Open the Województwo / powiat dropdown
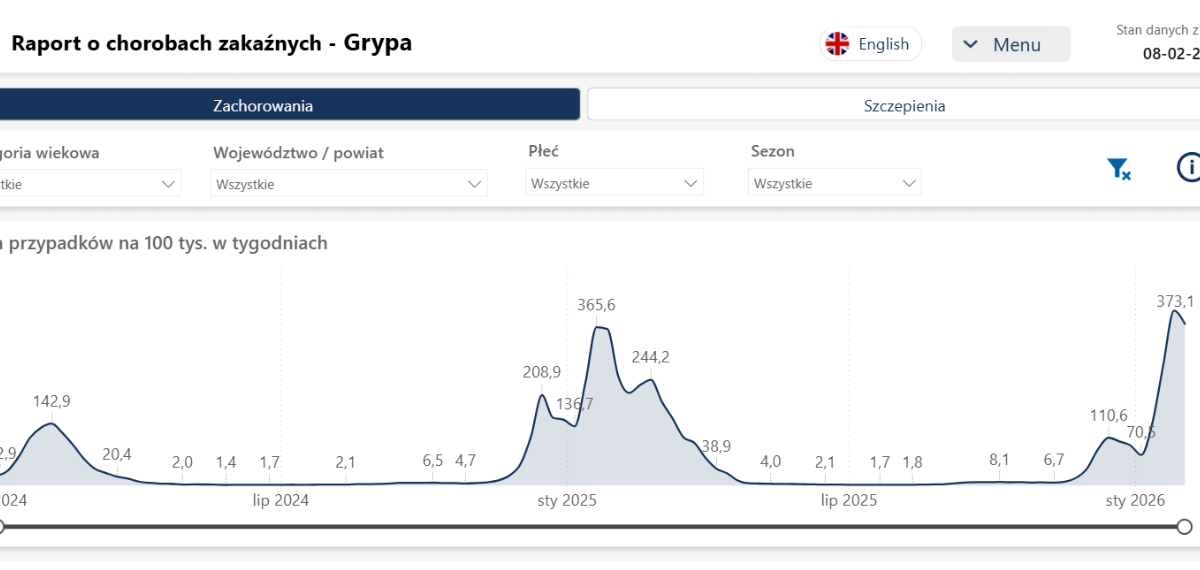 350,184
